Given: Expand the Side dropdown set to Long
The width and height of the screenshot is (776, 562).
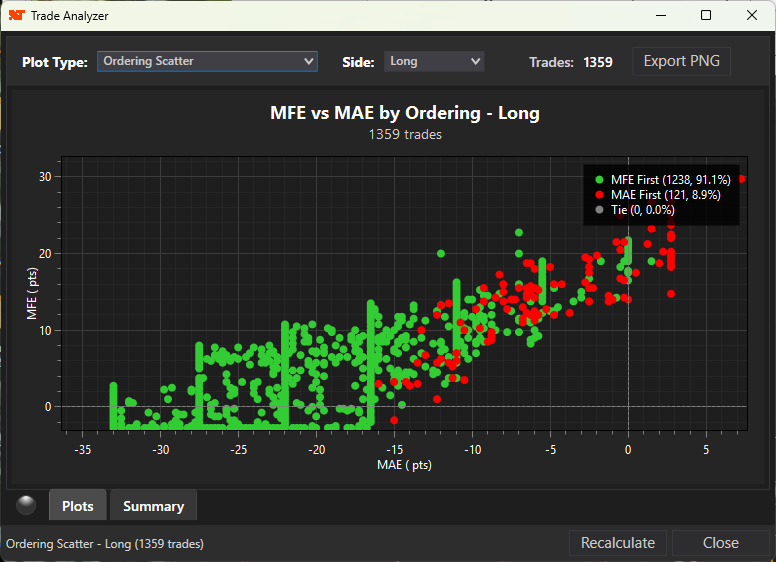Looking at the screenshot, I should 434,61.
